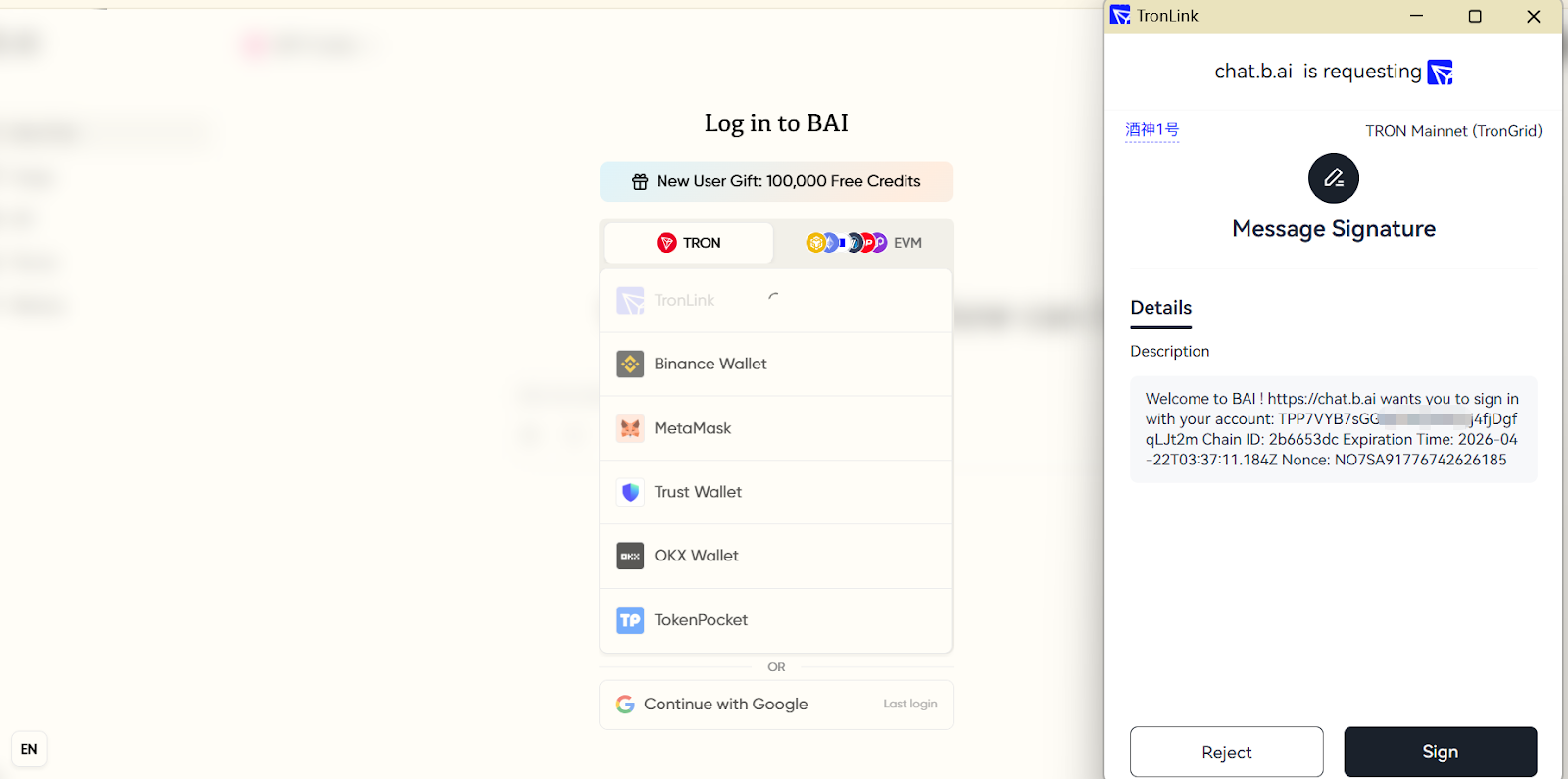Click the Google logo icon

[x=625, y=705]
